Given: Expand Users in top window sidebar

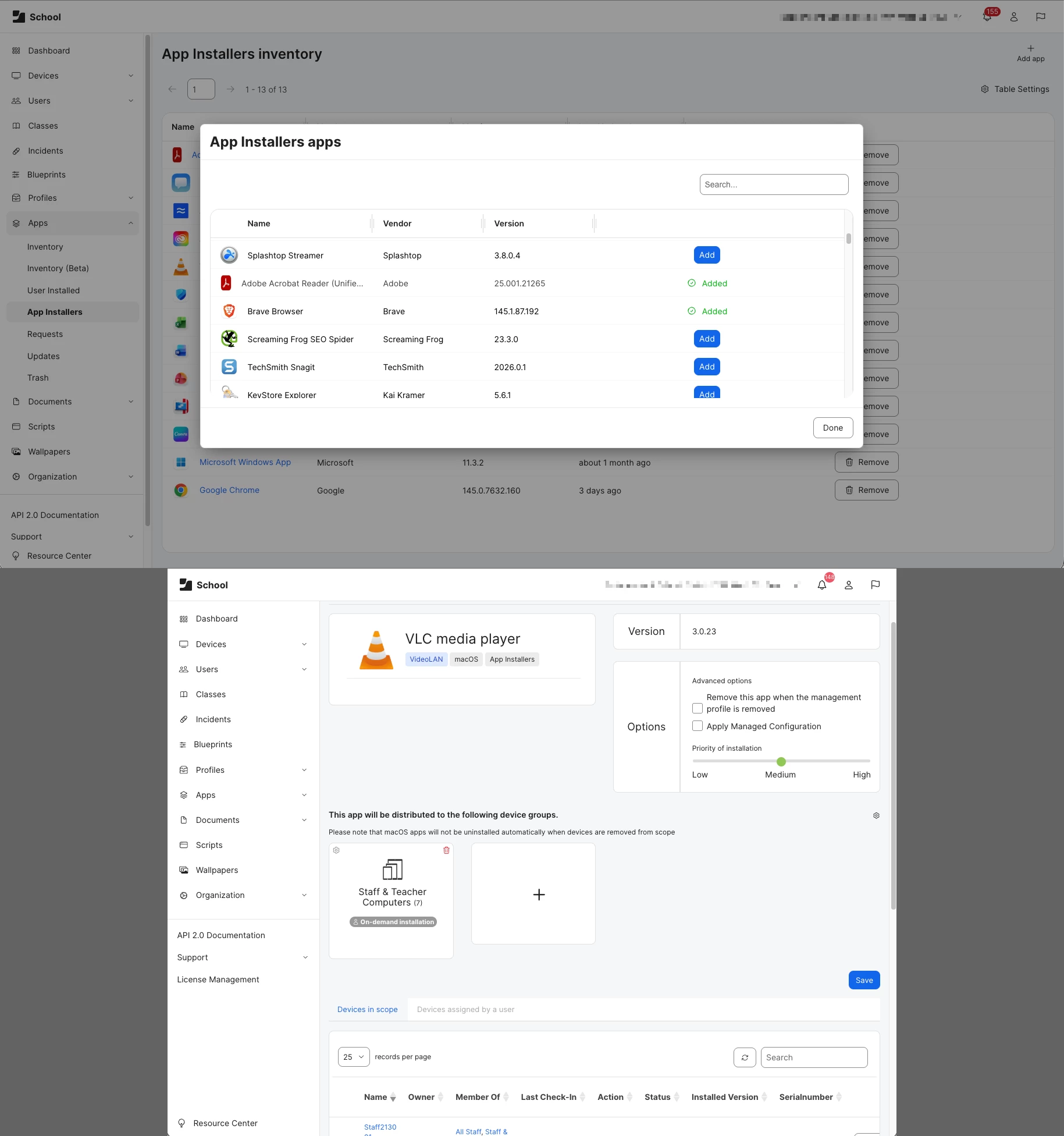Looking at the screenshot, I should 131,101.
